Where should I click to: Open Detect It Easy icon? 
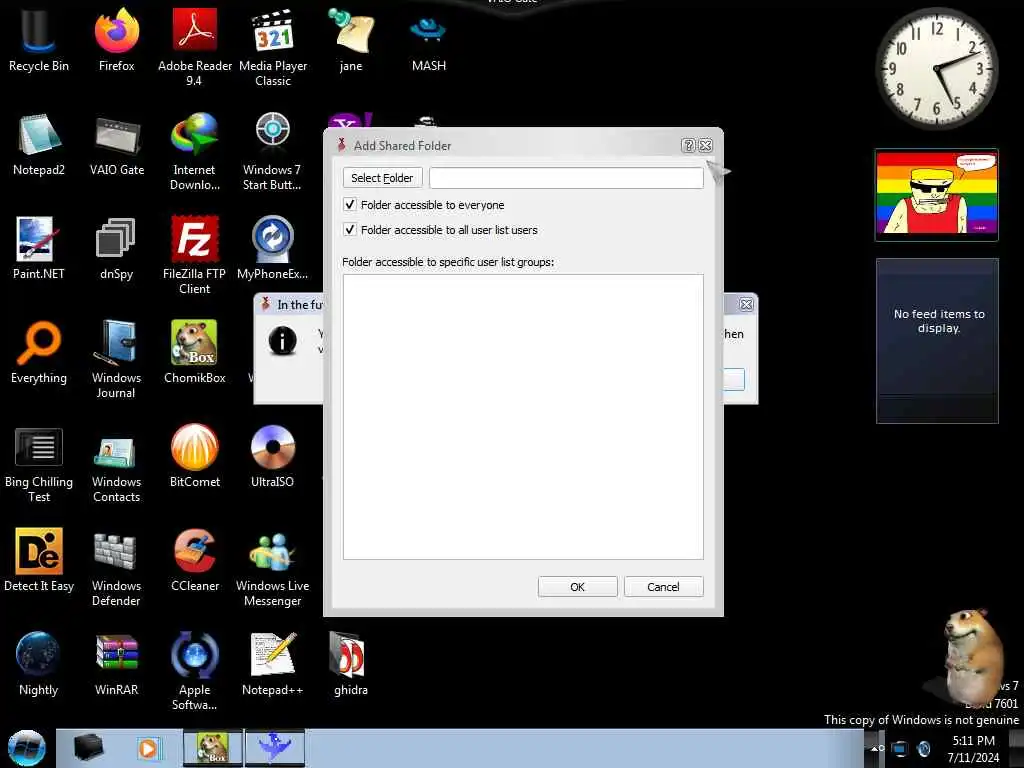[38, 560]
